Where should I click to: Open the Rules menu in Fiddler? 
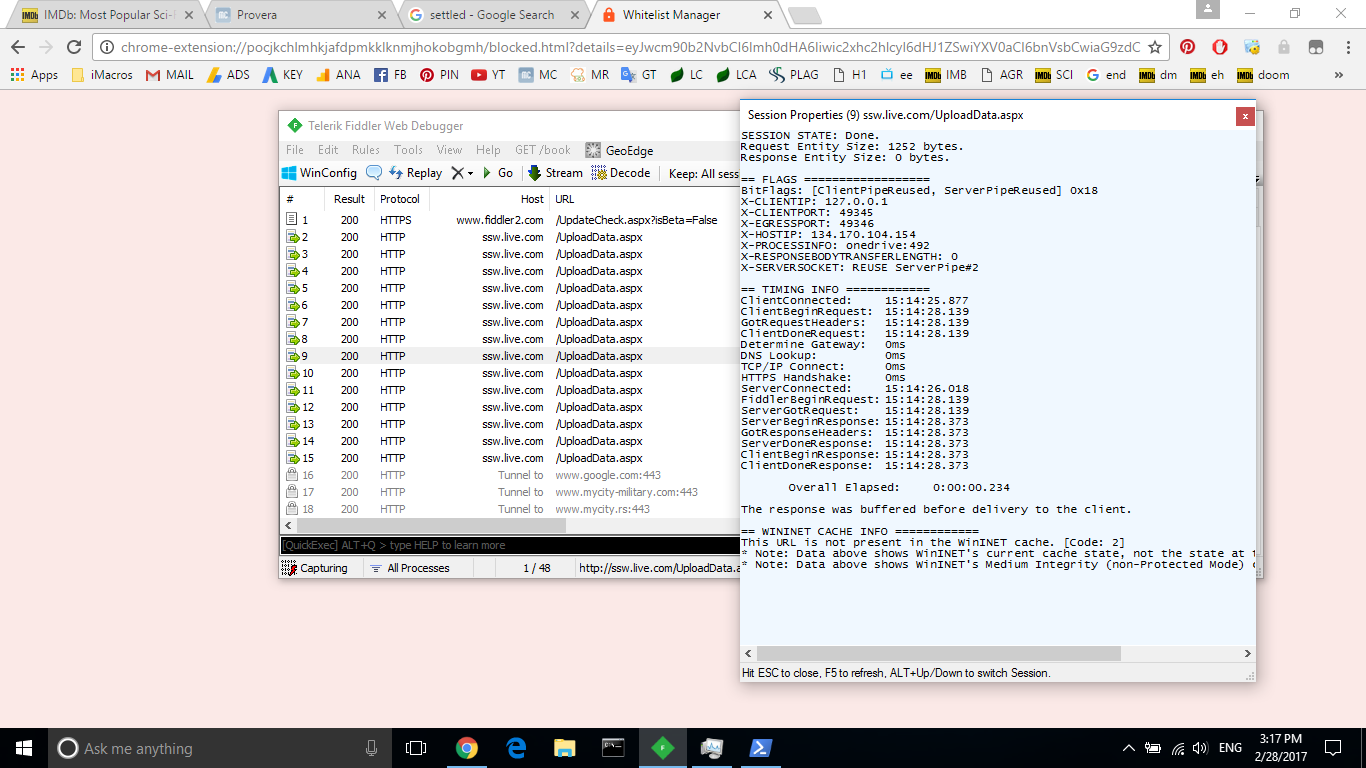tap(366, 150)
